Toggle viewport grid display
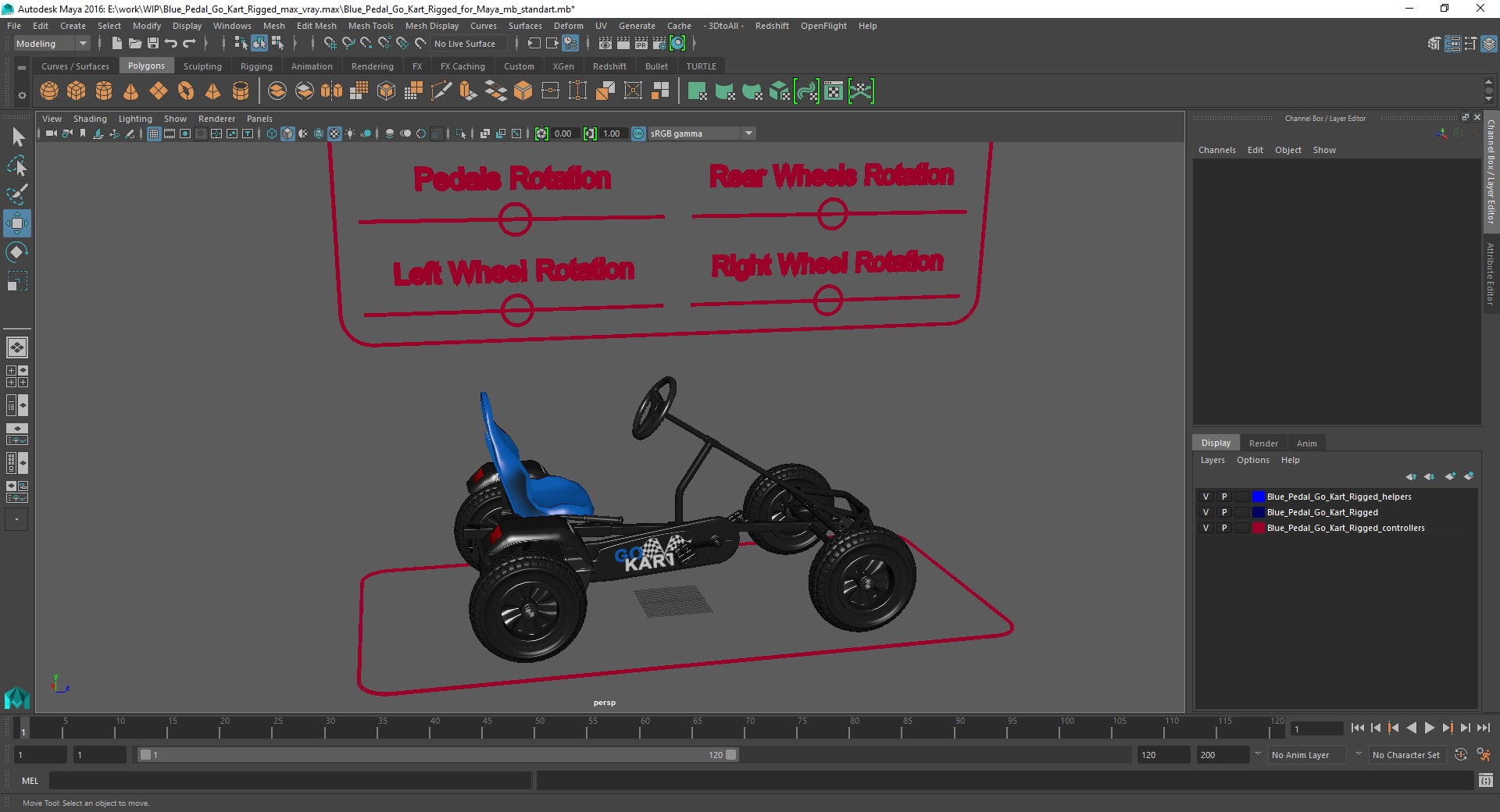Image resolution: width=1500 pixels, height=812 pixels. pyautogui.click(x=154, y=134)
